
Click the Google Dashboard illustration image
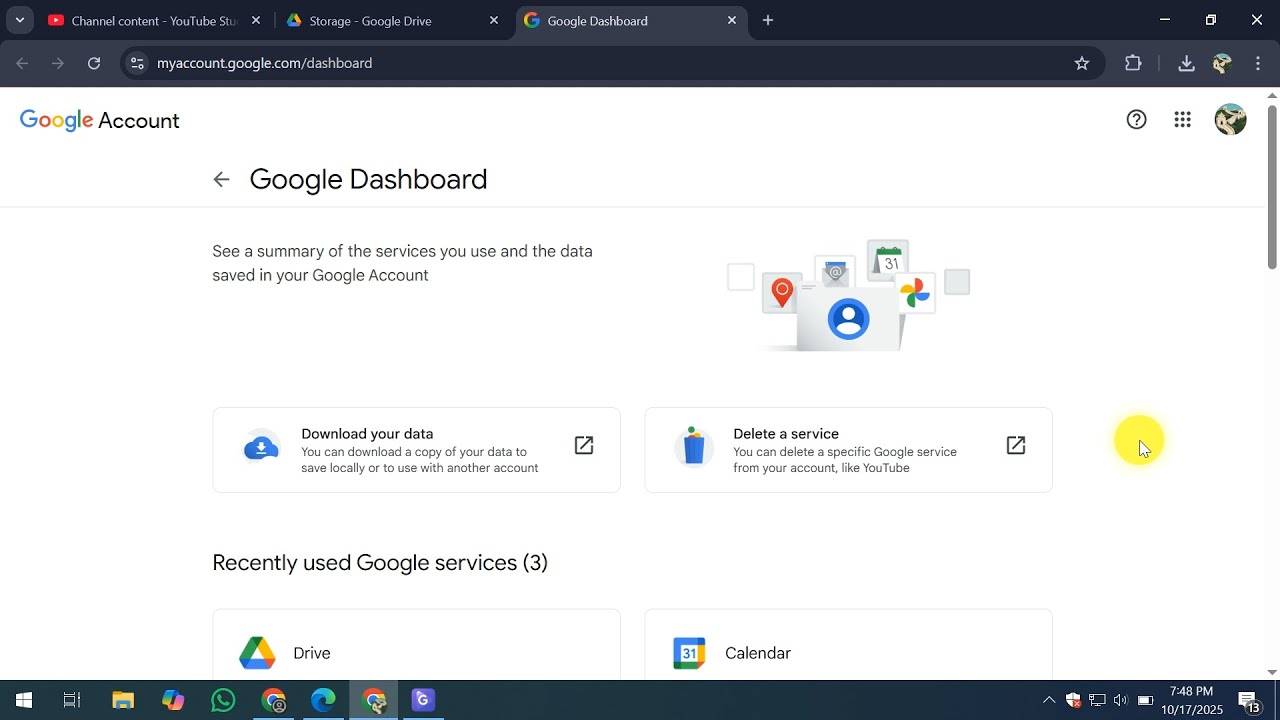[x=848, y=295]
